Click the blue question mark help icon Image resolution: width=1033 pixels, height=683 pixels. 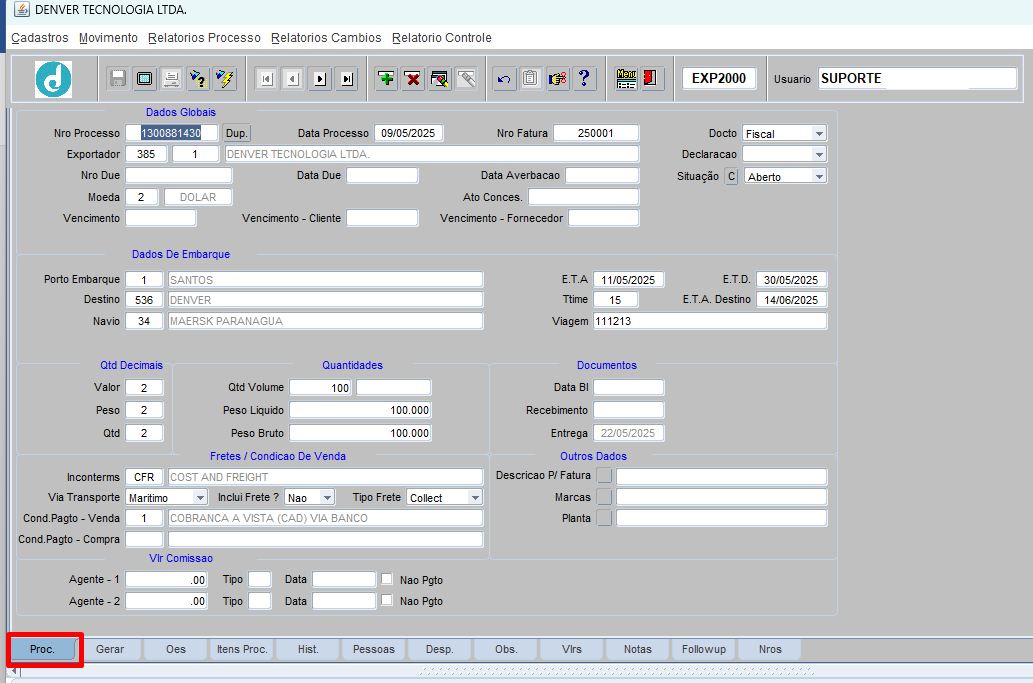(x=584, y=79)
